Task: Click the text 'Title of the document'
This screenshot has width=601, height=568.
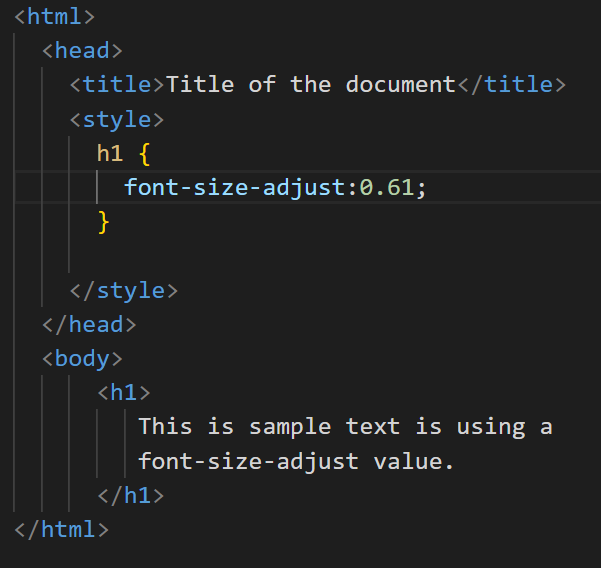Action: pos(311,85)
